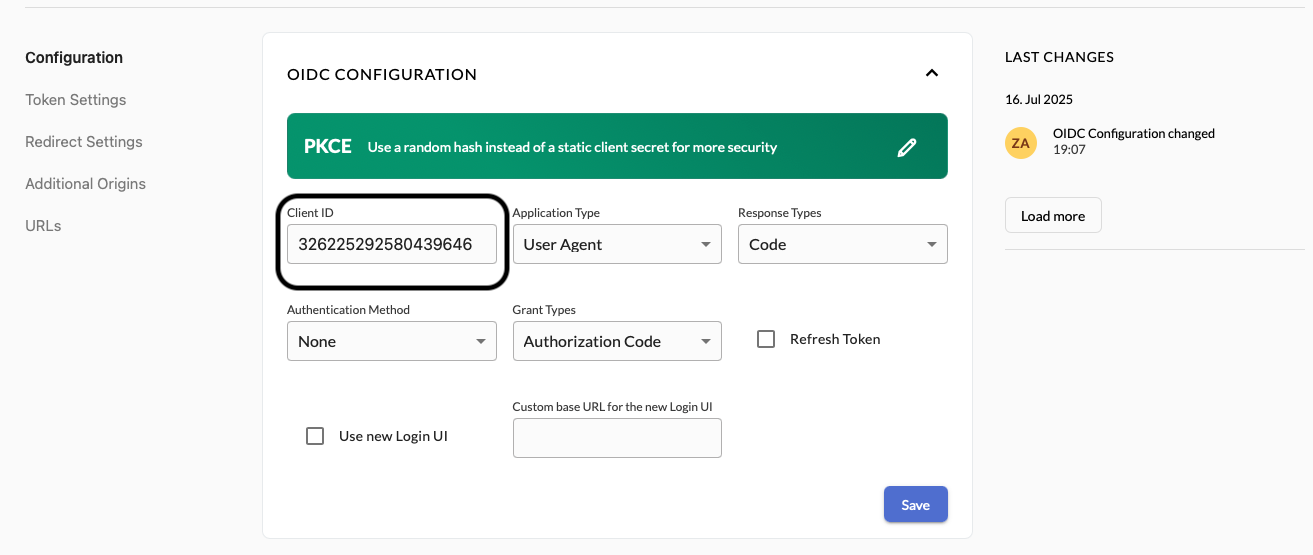This screenshot has width=1313, height=555.
Task: Select the Configuration sidebar item
Action: 74,58
